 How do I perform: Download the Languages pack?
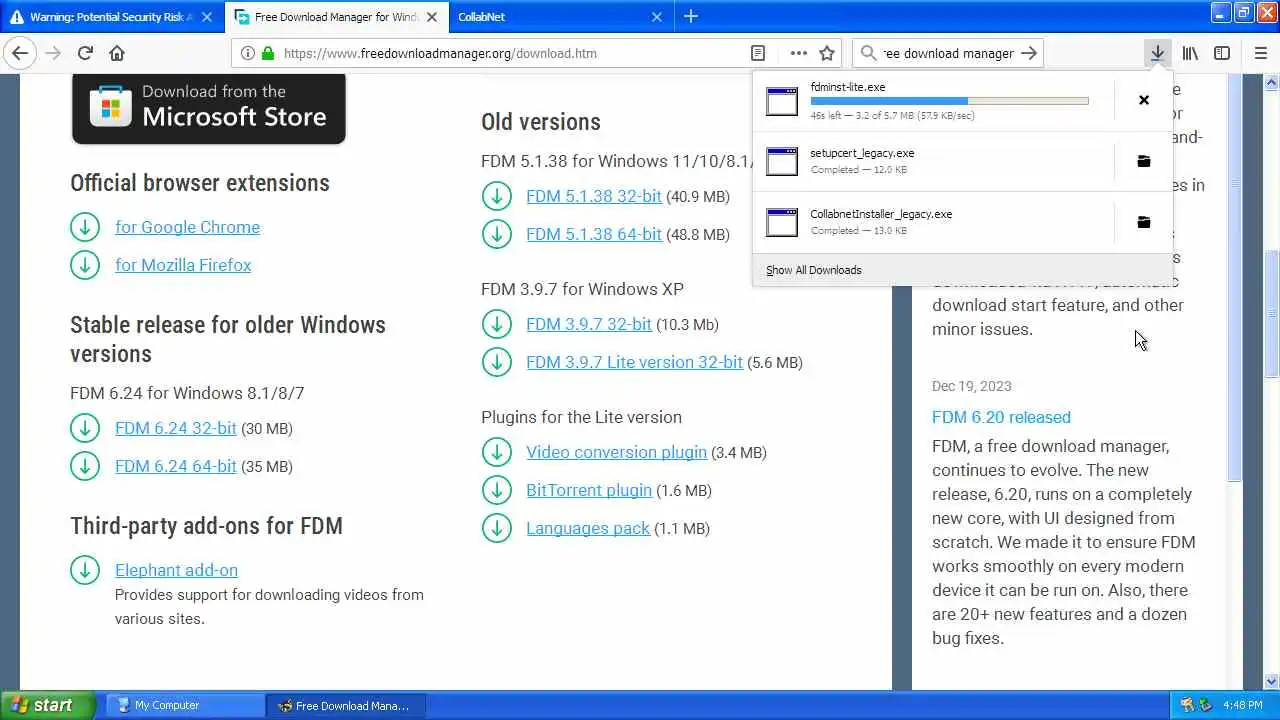588,528
